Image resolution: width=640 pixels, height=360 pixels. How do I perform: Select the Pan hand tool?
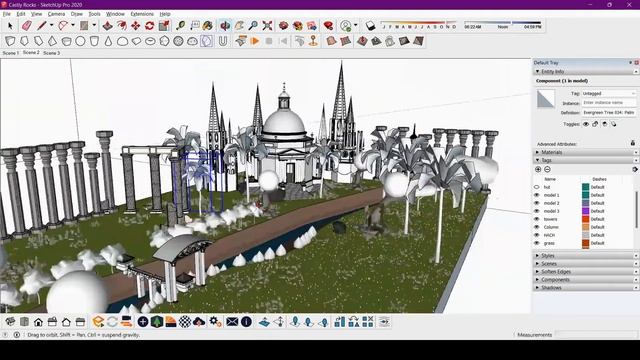pyautogui.click(x=239, y=26)
